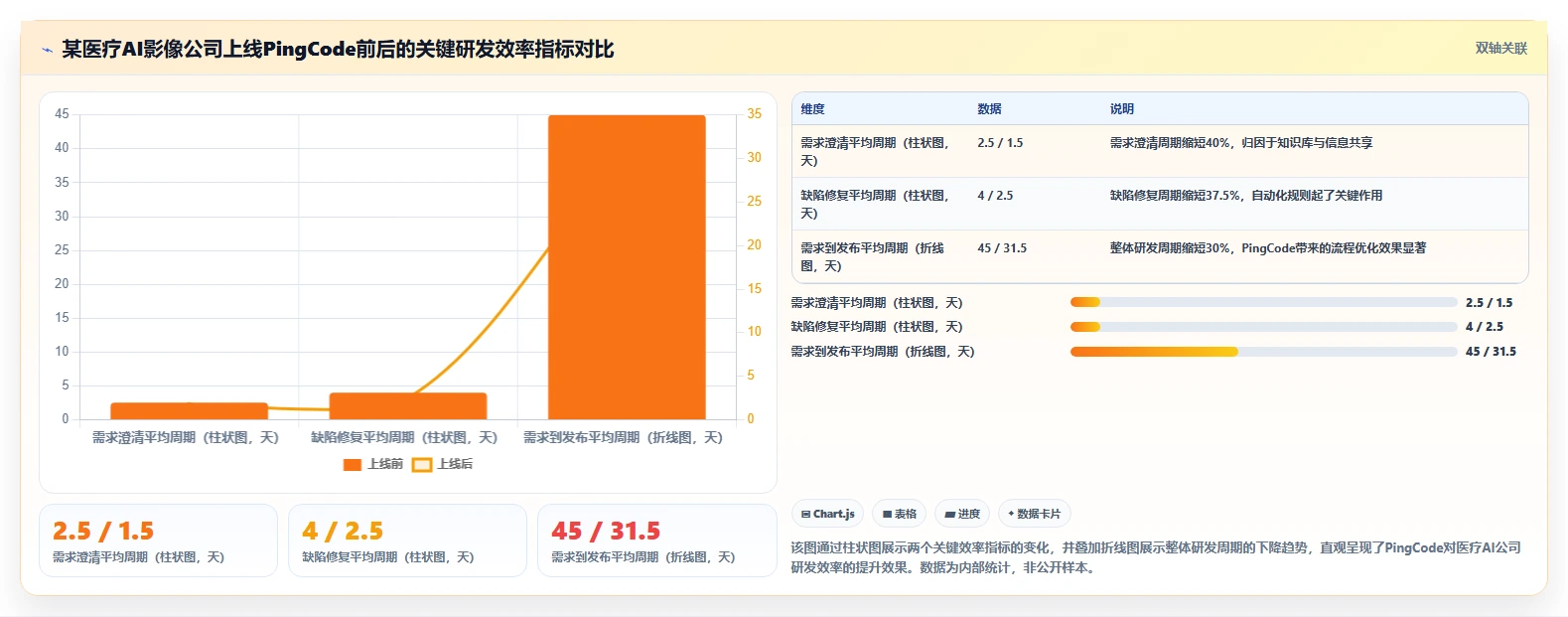This screenshot has height=617, width=1568.
Task: Click progress value 45 / 31.5 at right
Action: (1491, 352)
